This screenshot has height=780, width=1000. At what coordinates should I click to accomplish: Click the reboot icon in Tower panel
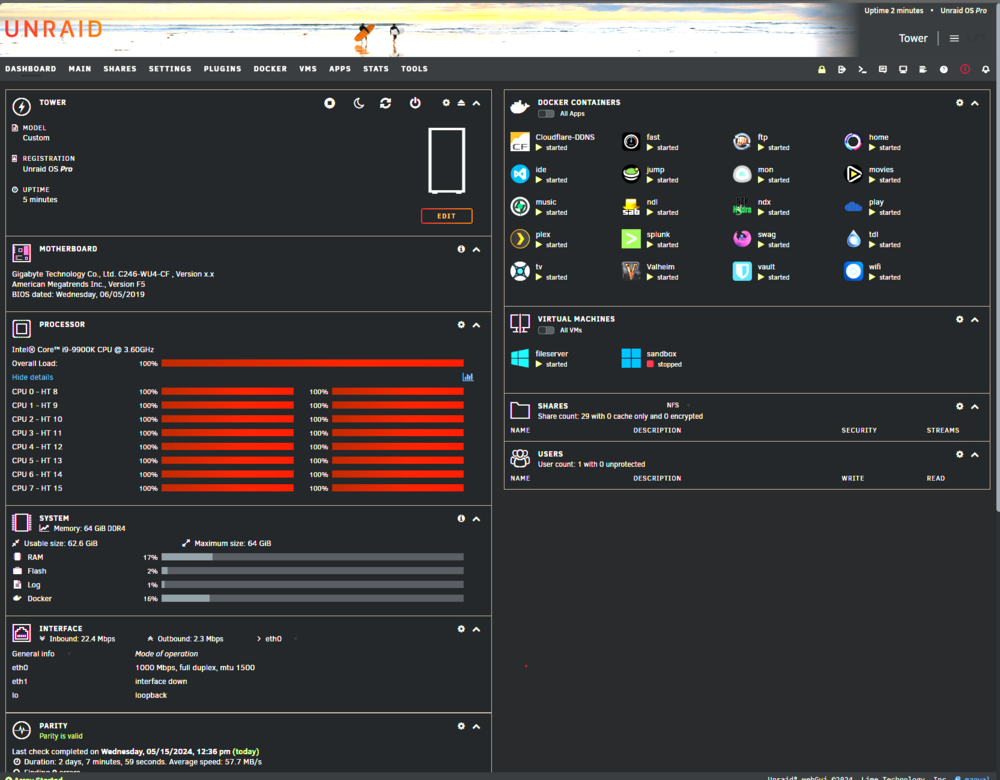(x=385, y=103)
